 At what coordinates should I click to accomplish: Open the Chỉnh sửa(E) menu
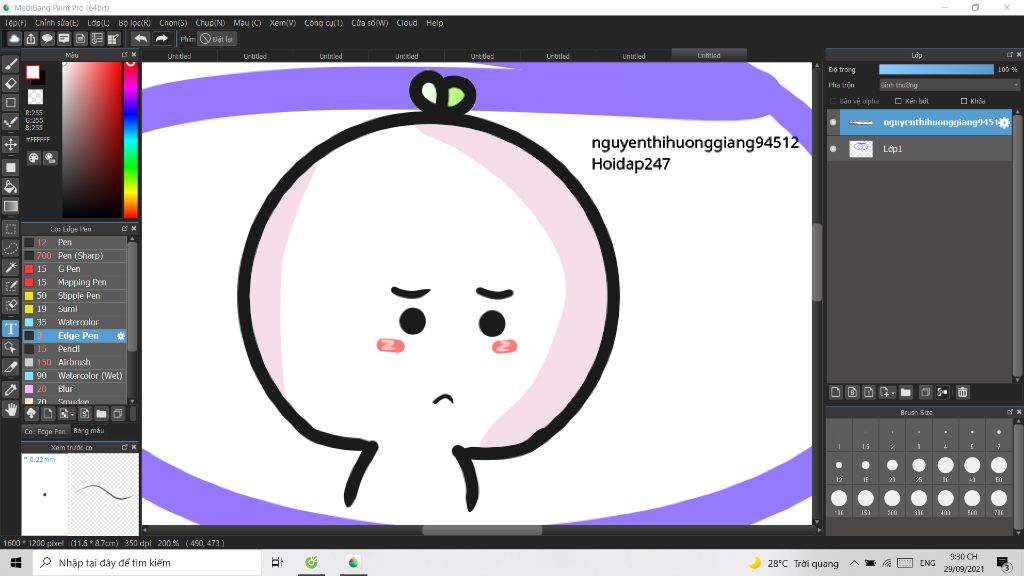pos(57,23)
